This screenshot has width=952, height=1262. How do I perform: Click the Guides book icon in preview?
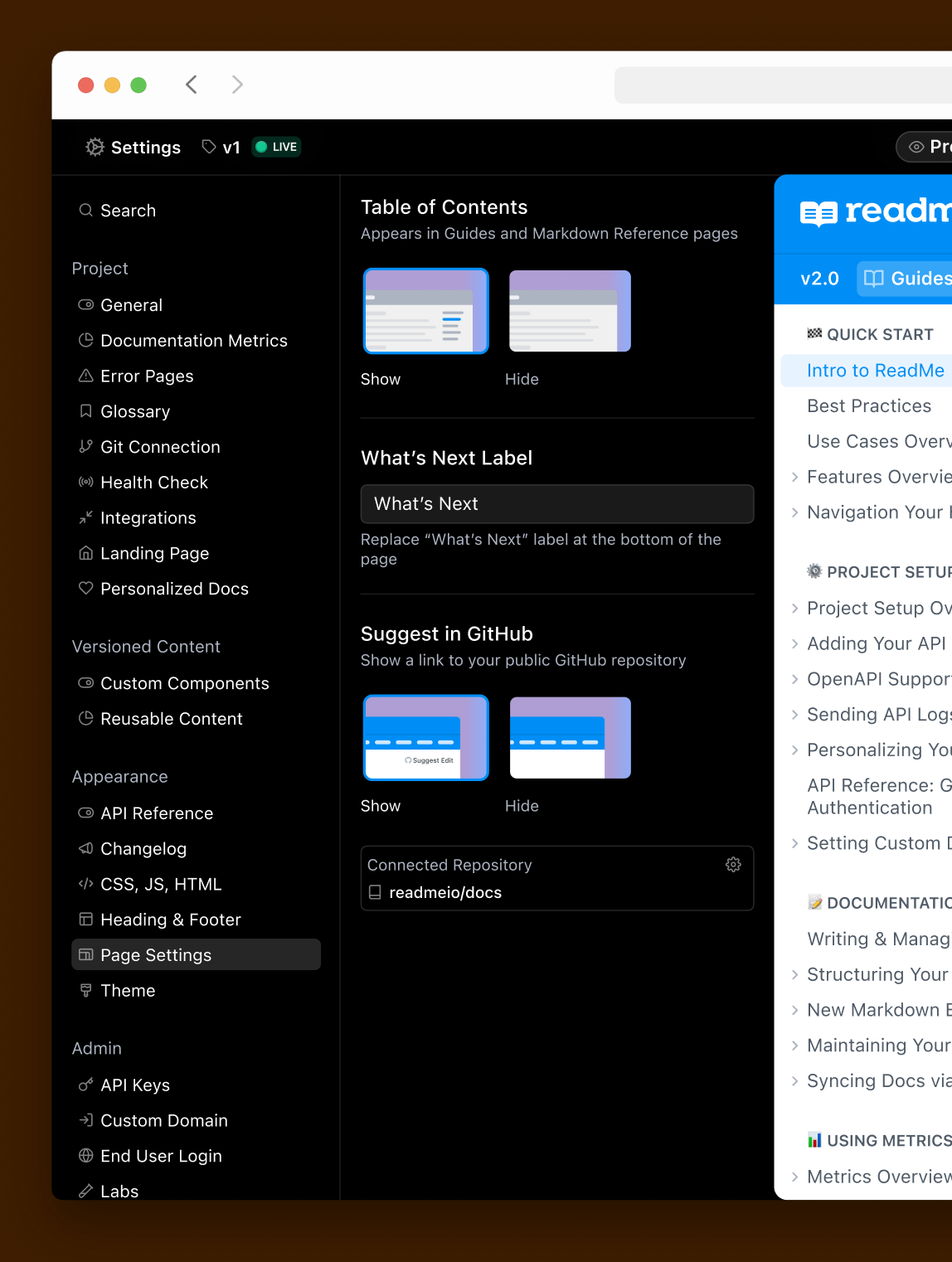(x=874, y=279)
